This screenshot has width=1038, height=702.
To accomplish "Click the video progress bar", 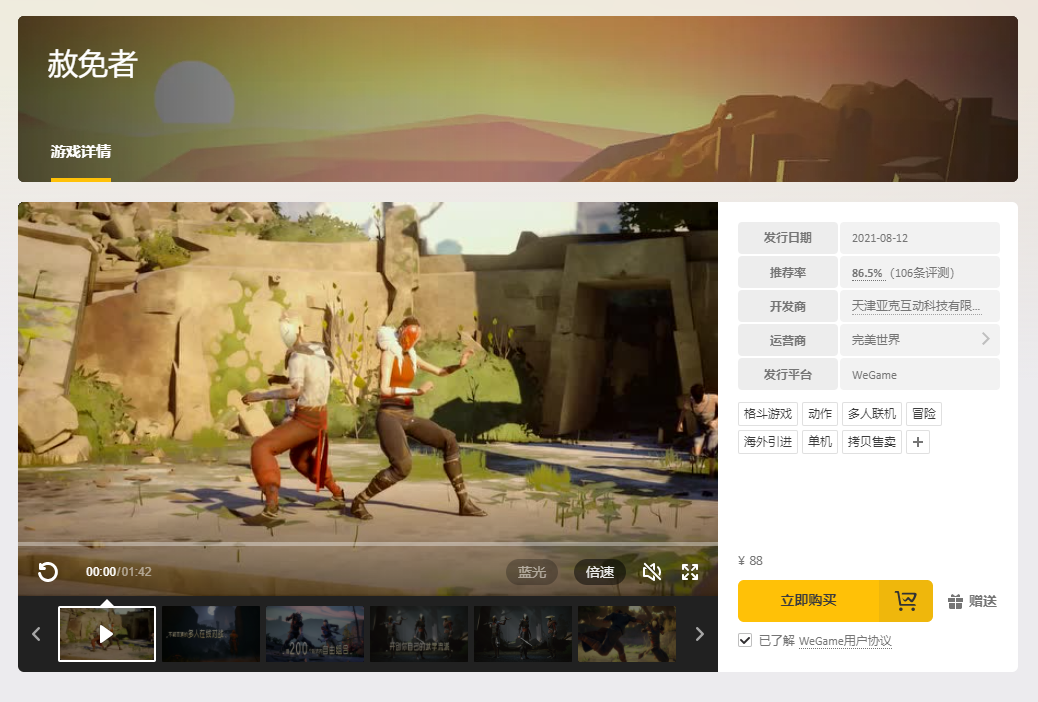I will pos(367,544).
